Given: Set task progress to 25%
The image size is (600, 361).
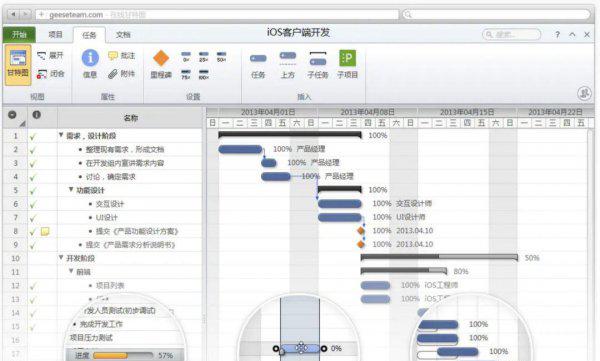Looking at the screenshot, I should pyautogui.click(x=204, y=57).
